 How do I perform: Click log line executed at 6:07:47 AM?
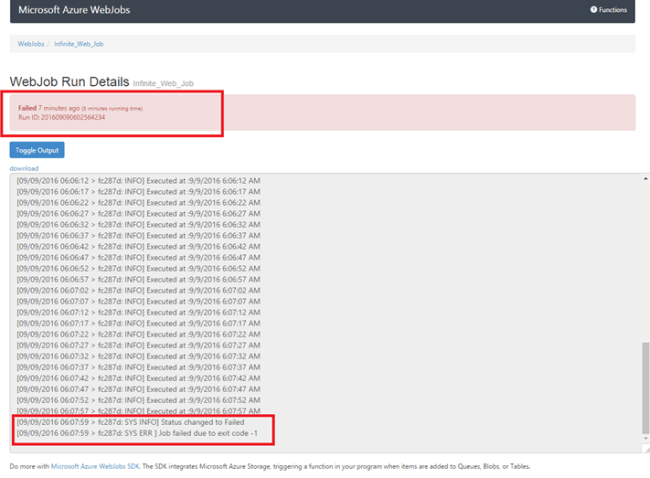[138, 389]
